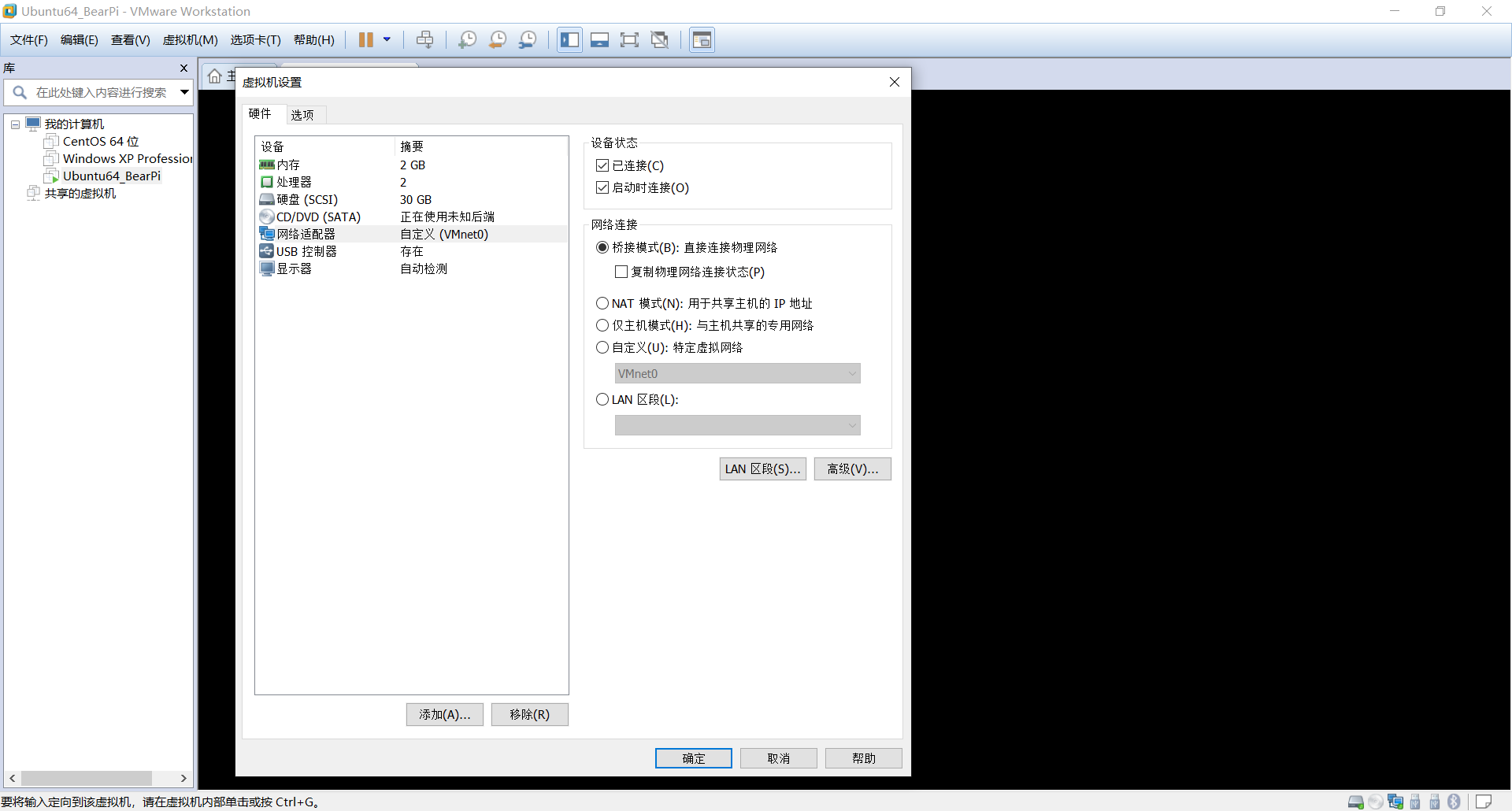Viewport: 1512px width, 811px height.
Task: Switch to the 硬件 tab
Action: (x=261, y=113)
